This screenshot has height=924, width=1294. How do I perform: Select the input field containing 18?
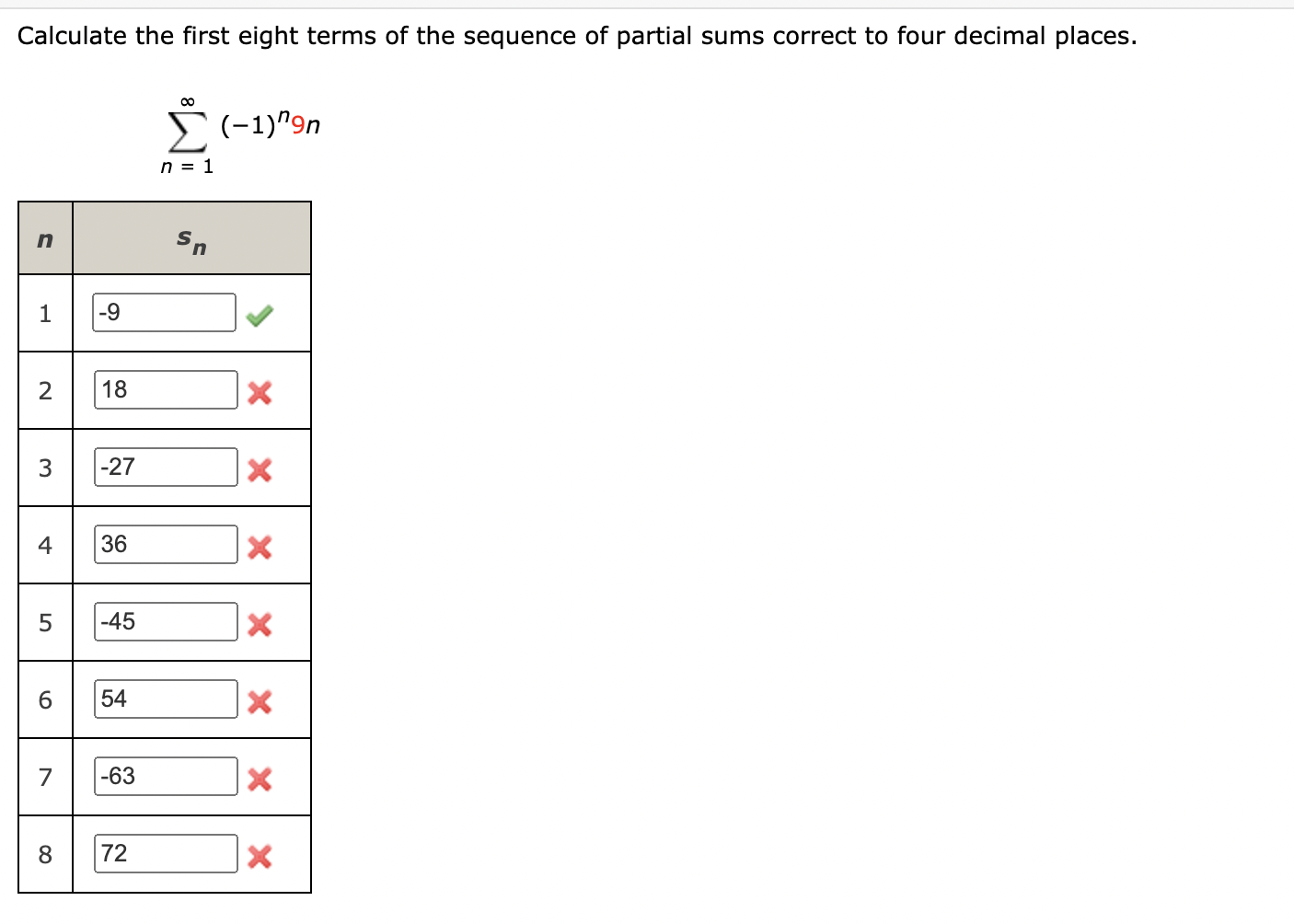point(163,389)
